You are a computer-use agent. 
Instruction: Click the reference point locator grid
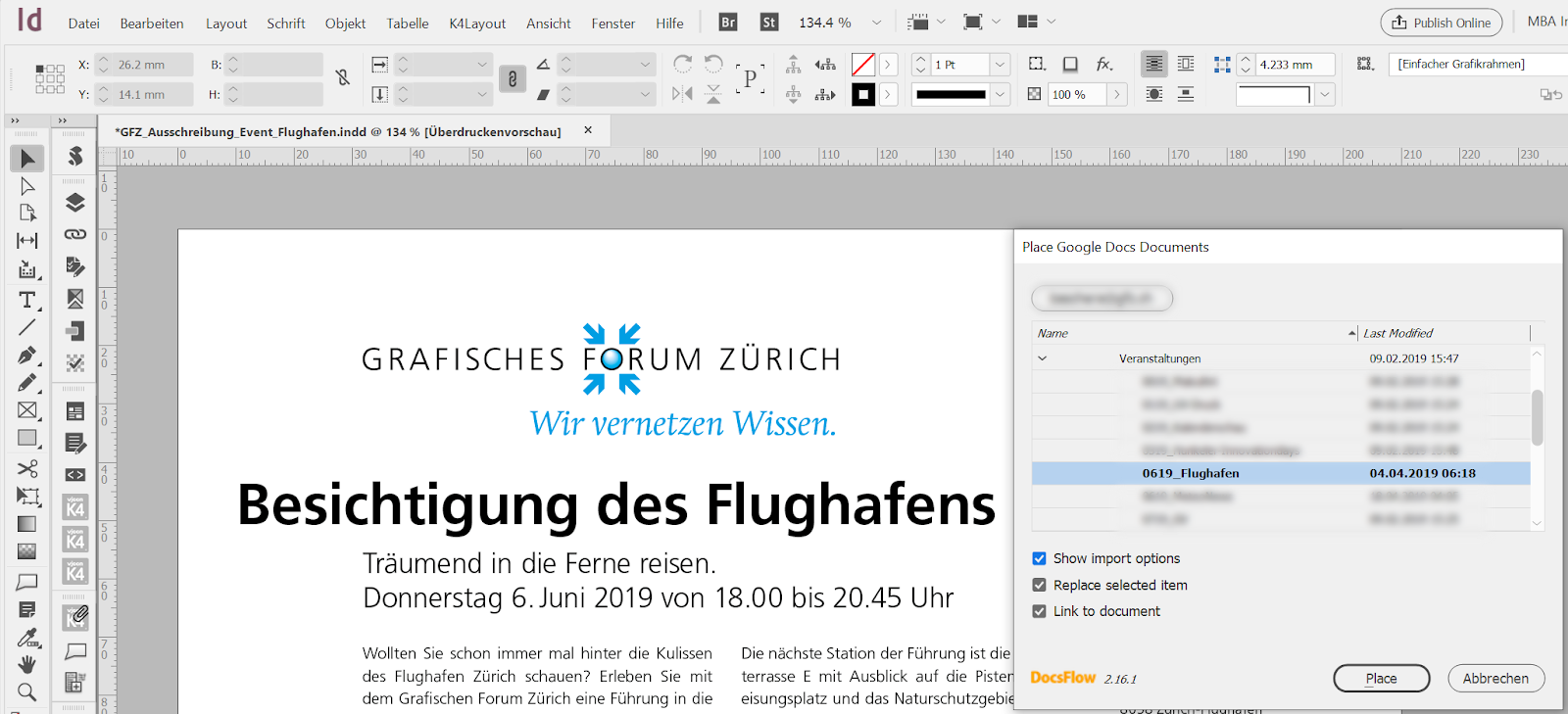coord(50,79)
